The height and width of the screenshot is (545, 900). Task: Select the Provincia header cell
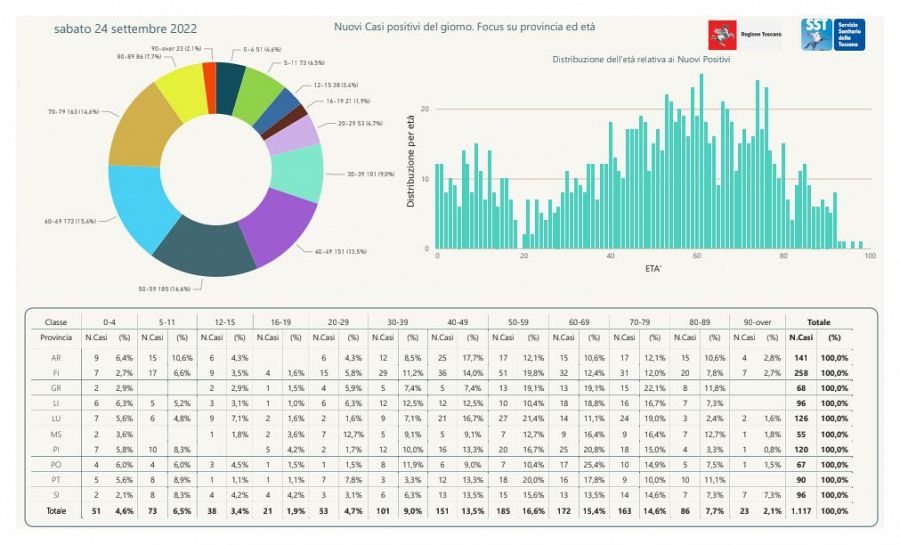point(56,339)
